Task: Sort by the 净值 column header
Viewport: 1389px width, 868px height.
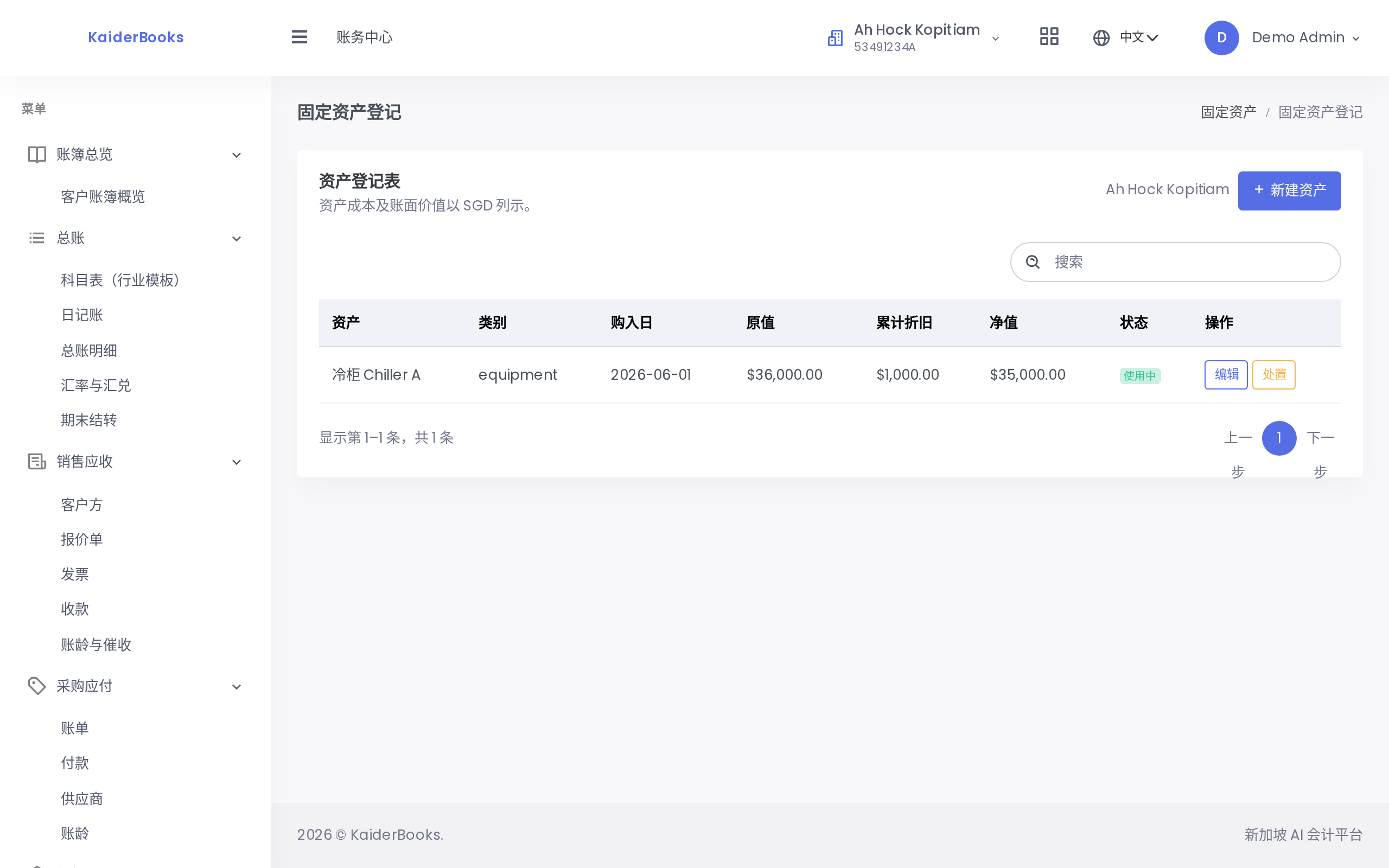Action: click(x=1004, y=323)
